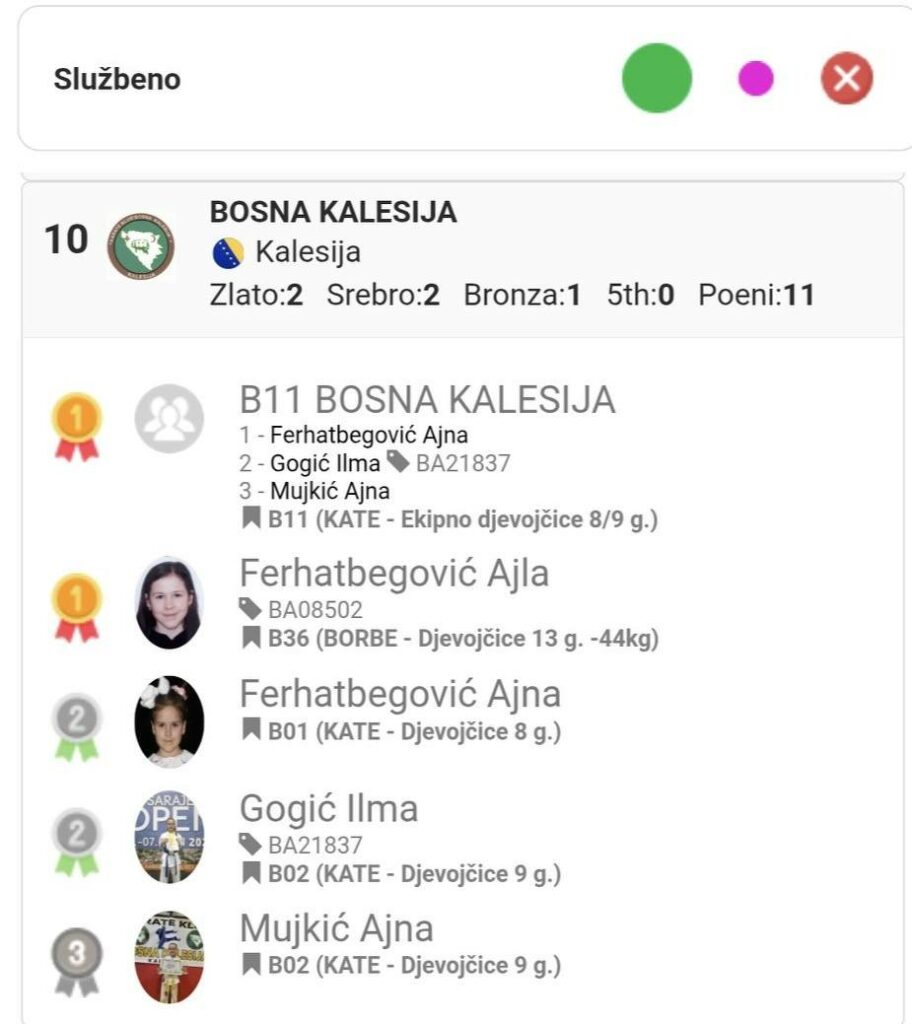Click the bronze medal beside Mujkić Ajna

point(77,961)
